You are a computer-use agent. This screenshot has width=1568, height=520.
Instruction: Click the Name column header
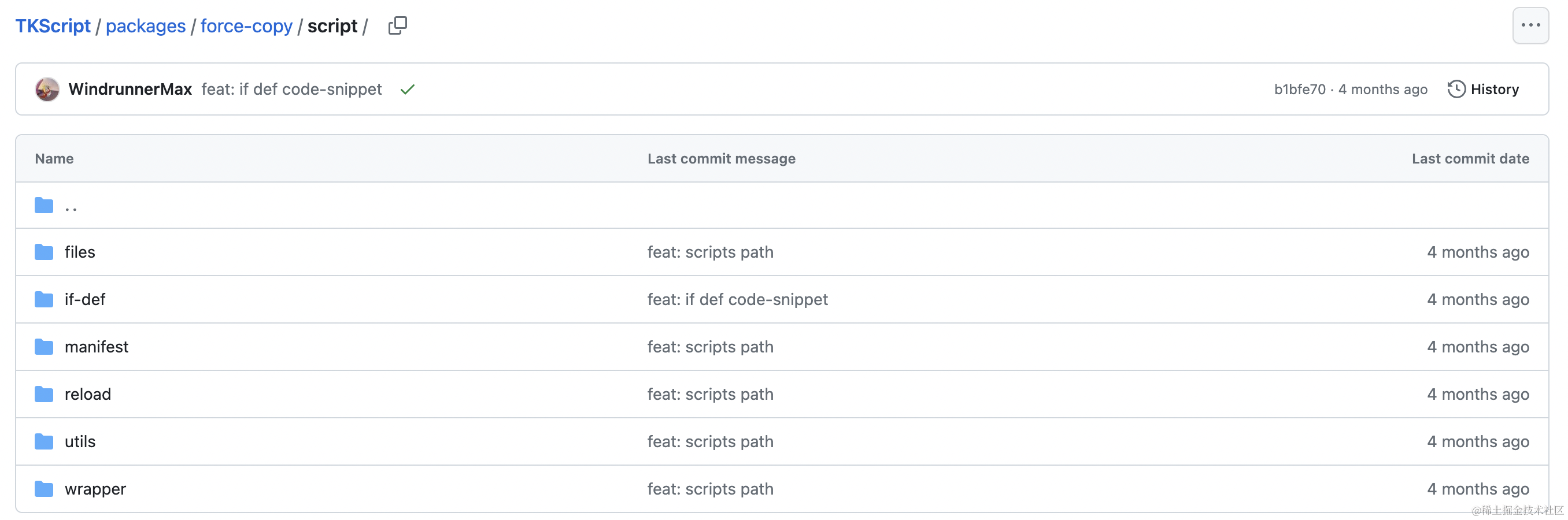[x=54, y=159]
